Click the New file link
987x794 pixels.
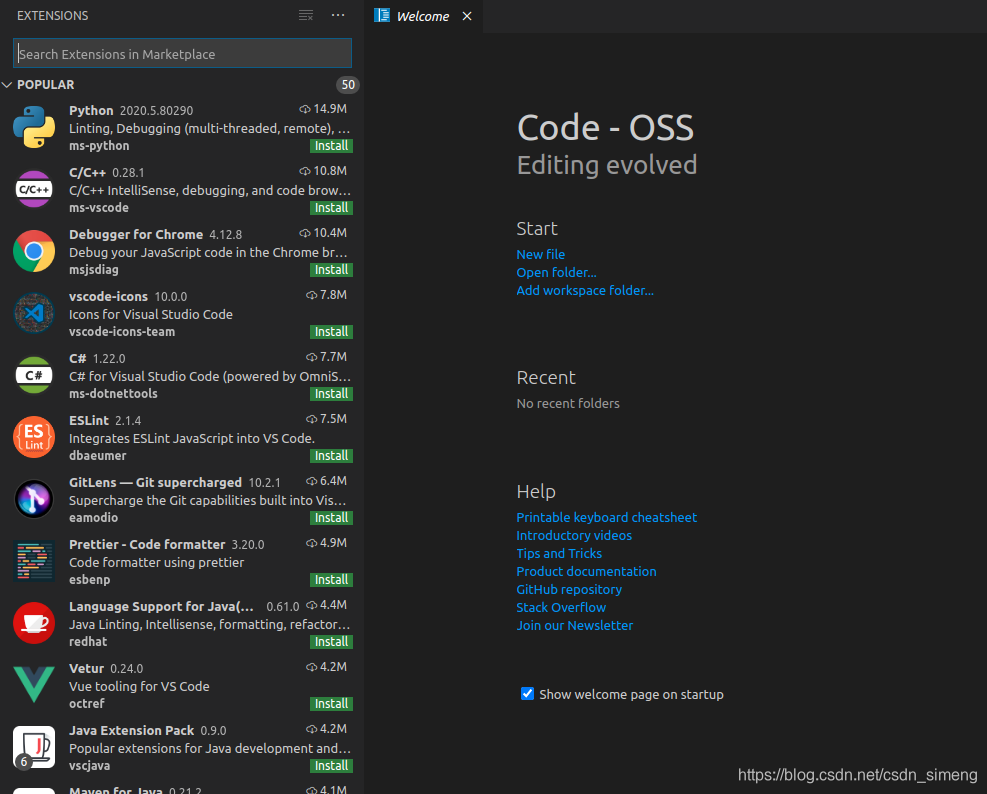[x=541, y=254]
